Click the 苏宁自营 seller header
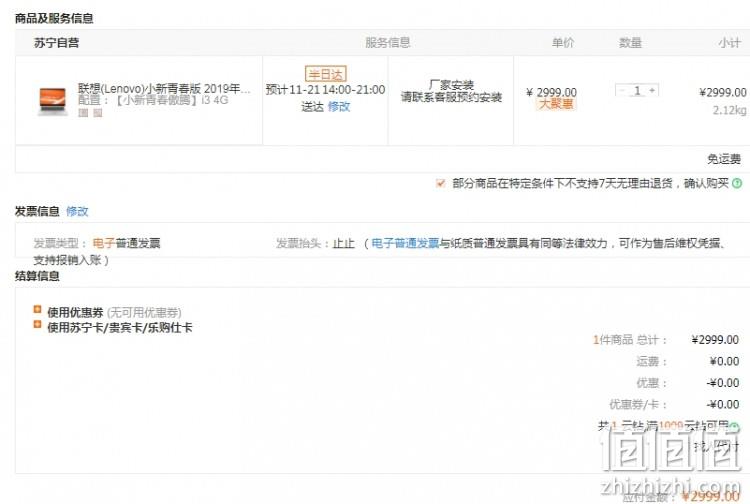The height and width of the screenshot is (504, 750). [x=56, y=43]
